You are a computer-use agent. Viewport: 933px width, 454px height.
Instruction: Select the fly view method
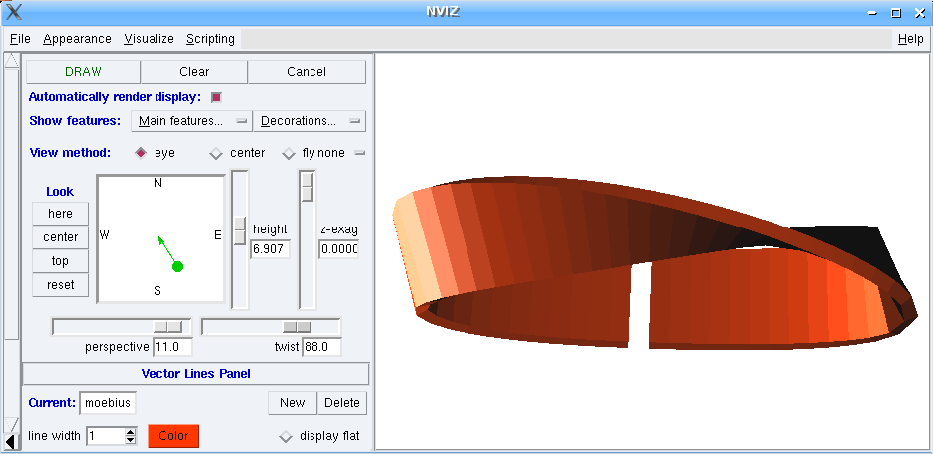pyautogui.click(x=289, y=153)
